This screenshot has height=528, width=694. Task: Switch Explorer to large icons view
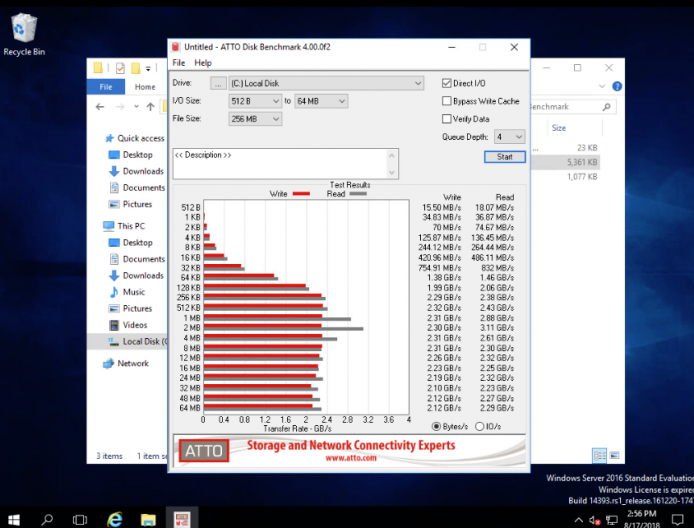pos(614,455)
